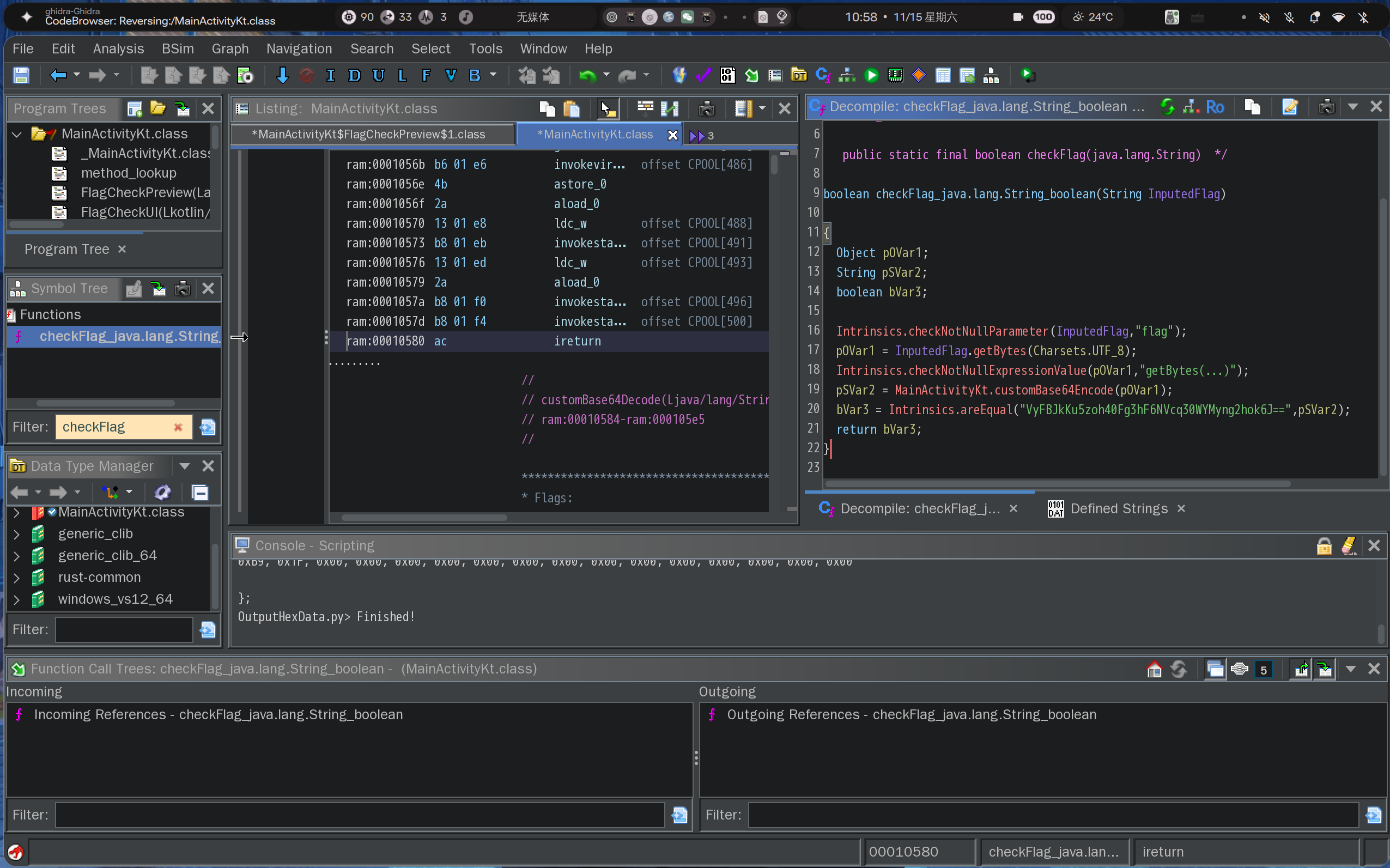Toggle the Console scroll lock icon

(x=1324, y=545)
